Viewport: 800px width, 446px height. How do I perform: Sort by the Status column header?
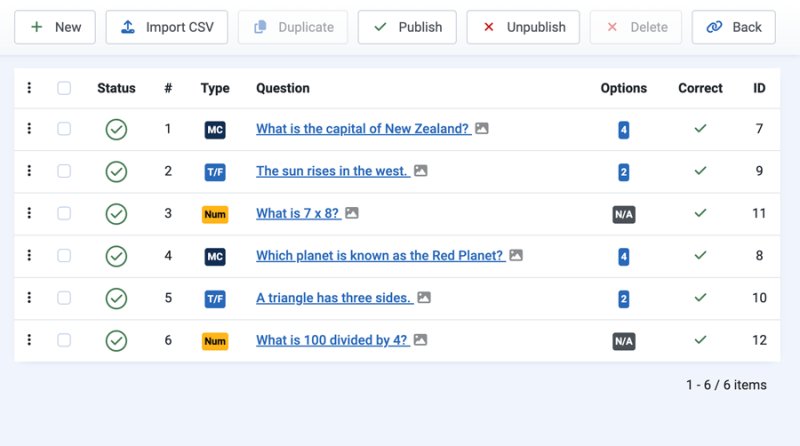[x=116, y=88]
